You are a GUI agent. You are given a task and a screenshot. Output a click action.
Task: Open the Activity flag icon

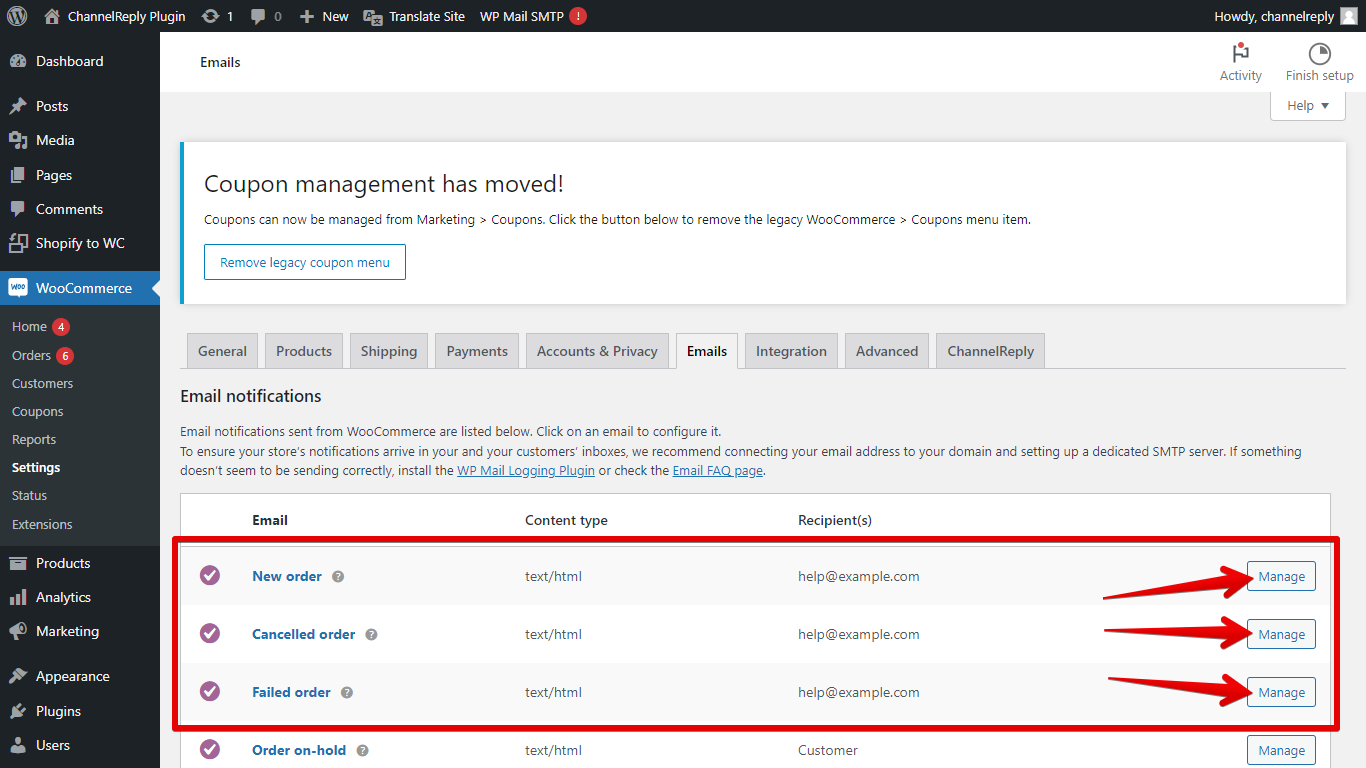(x=1241, y=53)
